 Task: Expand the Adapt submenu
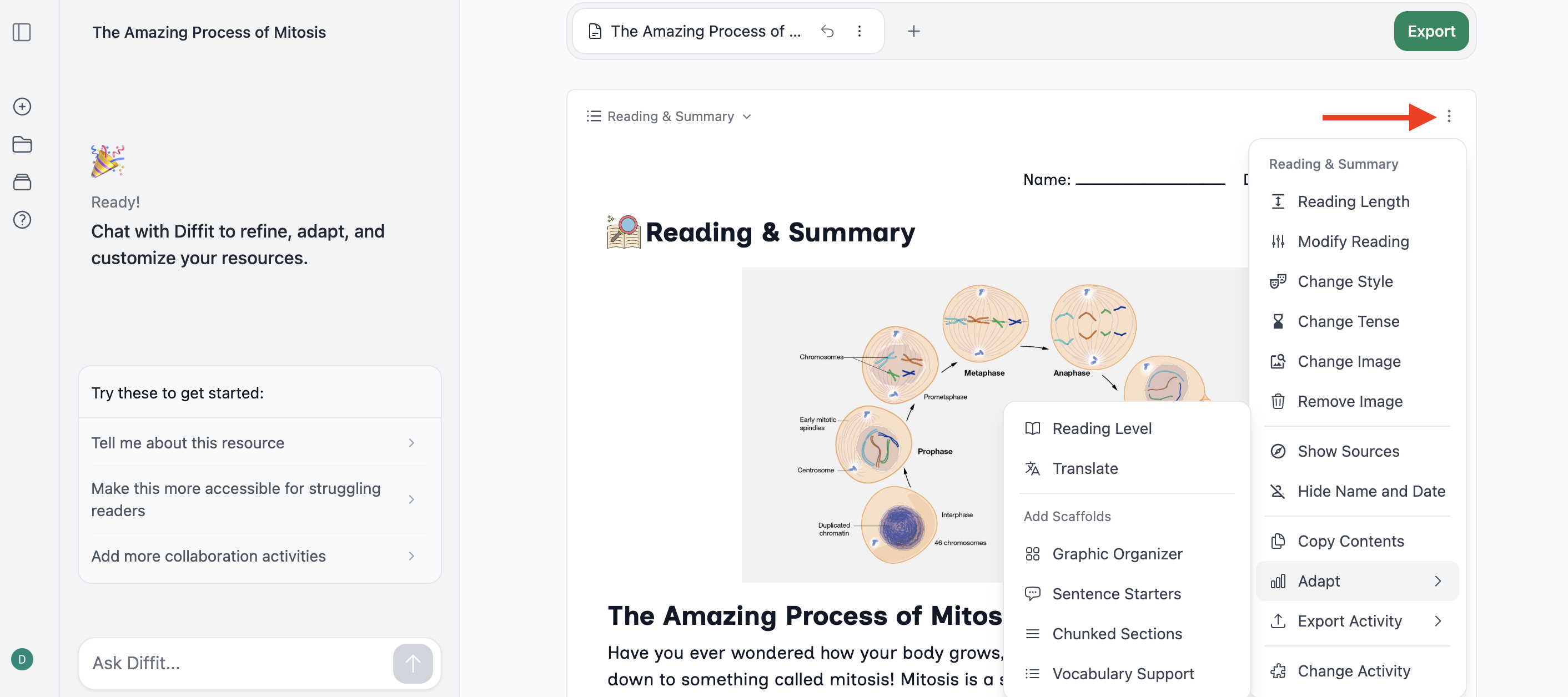point(1356,581)
